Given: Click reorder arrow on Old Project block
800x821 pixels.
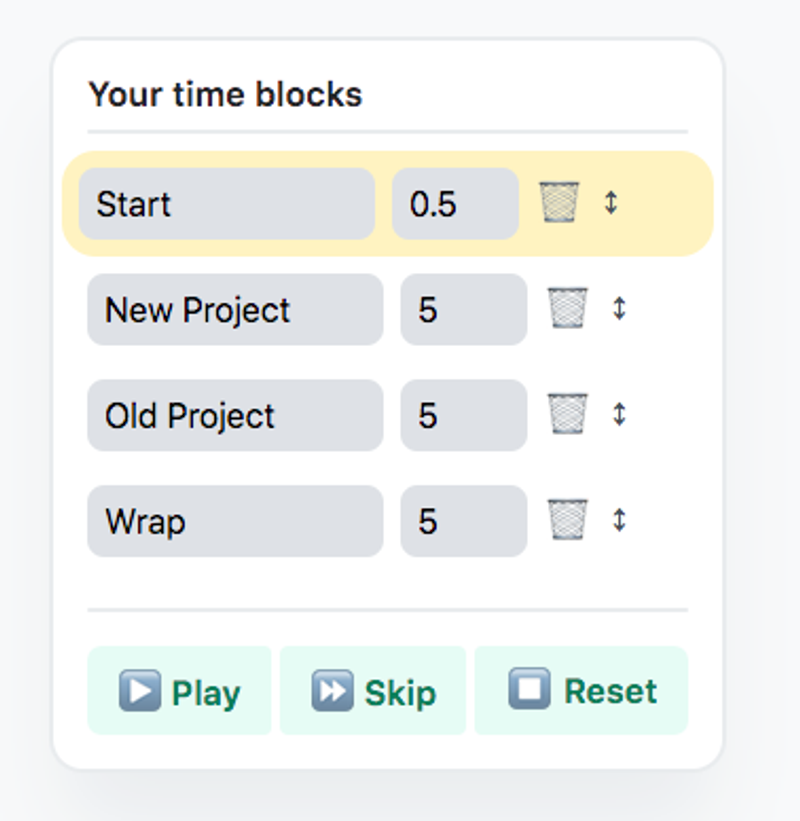Looking at the screenshot, I should (x=619, y=415).
